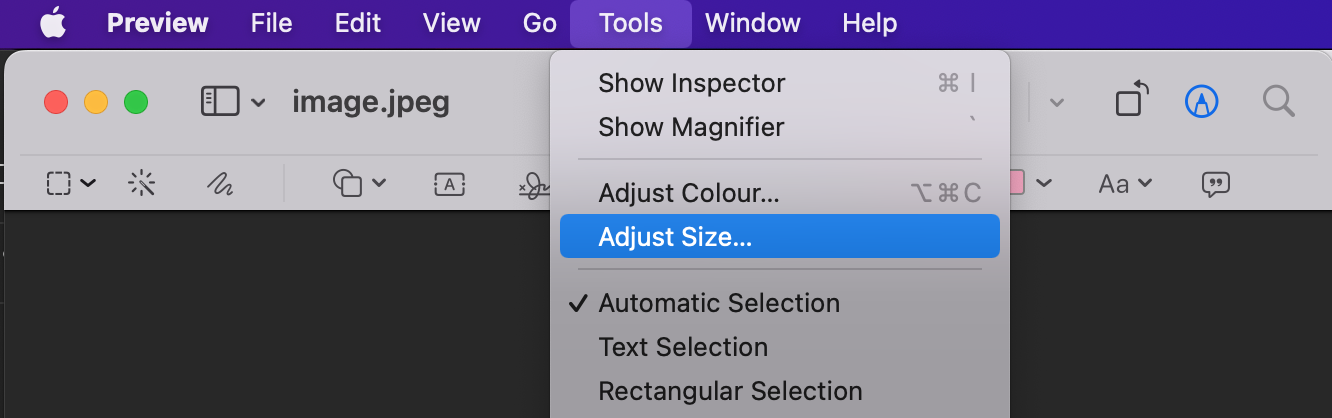Select the Sketch drawing tool

219,183
